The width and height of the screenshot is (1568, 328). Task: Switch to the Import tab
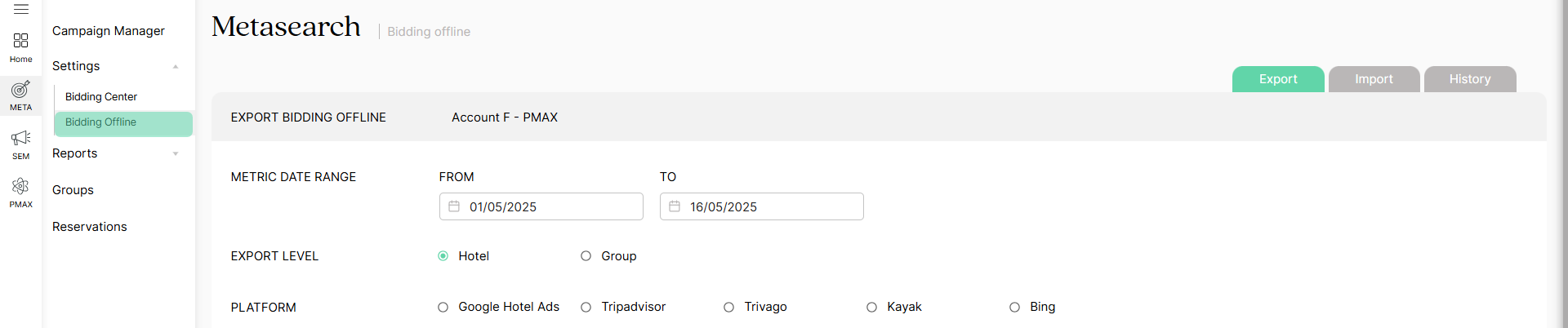[x=1374, y=79]
